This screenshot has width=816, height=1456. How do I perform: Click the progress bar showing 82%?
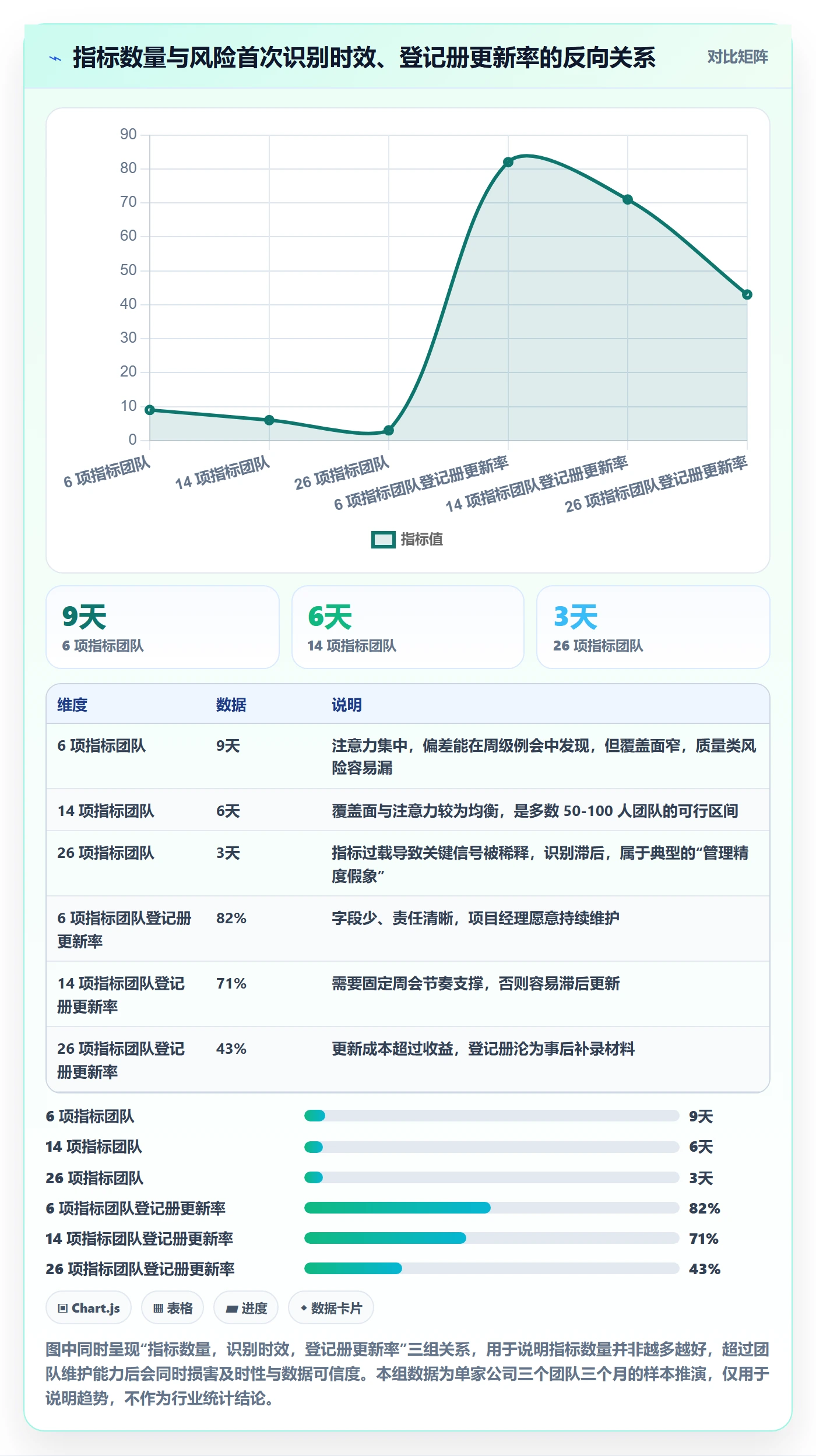point(491,1208)
